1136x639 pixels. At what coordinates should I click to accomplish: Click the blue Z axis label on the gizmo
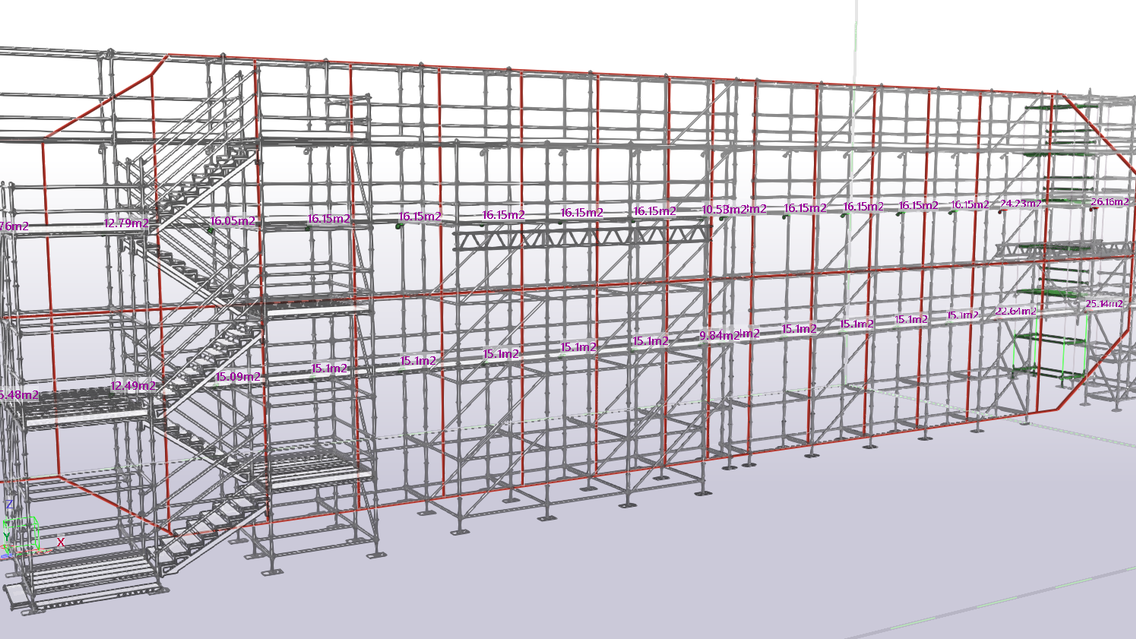click(x=9, y=504)
